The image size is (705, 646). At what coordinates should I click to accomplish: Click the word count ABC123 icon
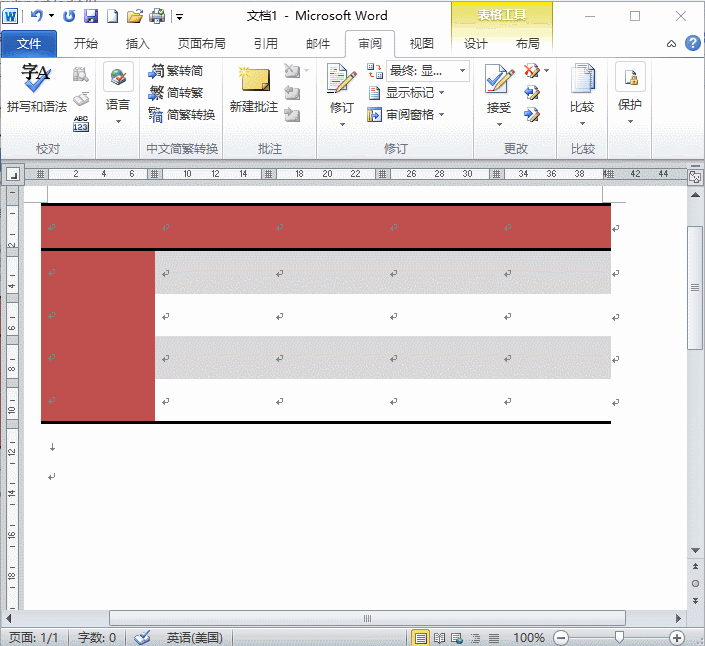(x=81, y=122)
